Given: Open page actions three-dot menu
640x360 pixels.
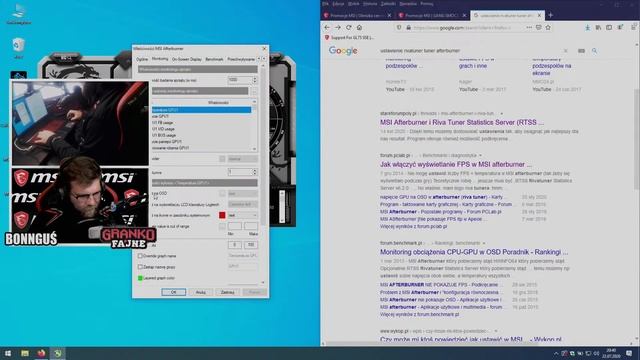Looking at the screenshot, I should (x=529, y=27).
